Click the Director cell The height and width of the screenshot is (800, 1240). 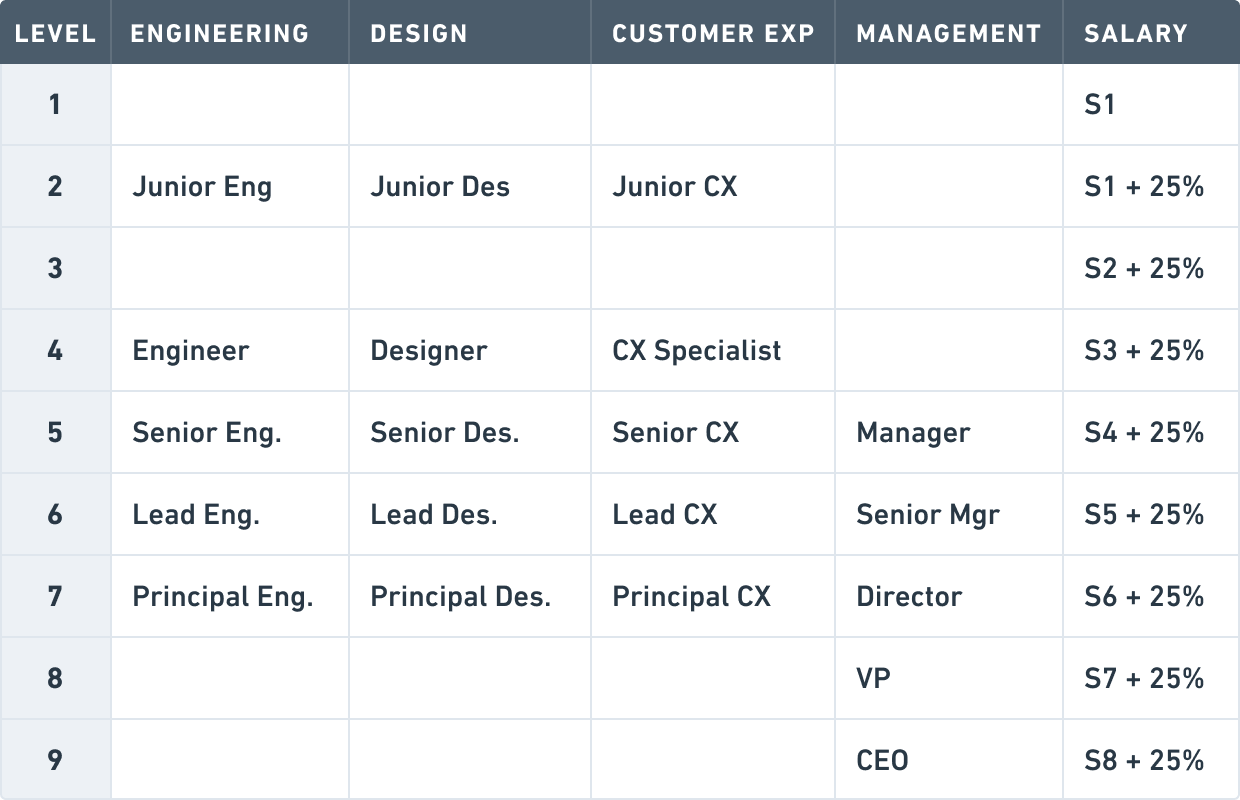click(x=909, y=597)
